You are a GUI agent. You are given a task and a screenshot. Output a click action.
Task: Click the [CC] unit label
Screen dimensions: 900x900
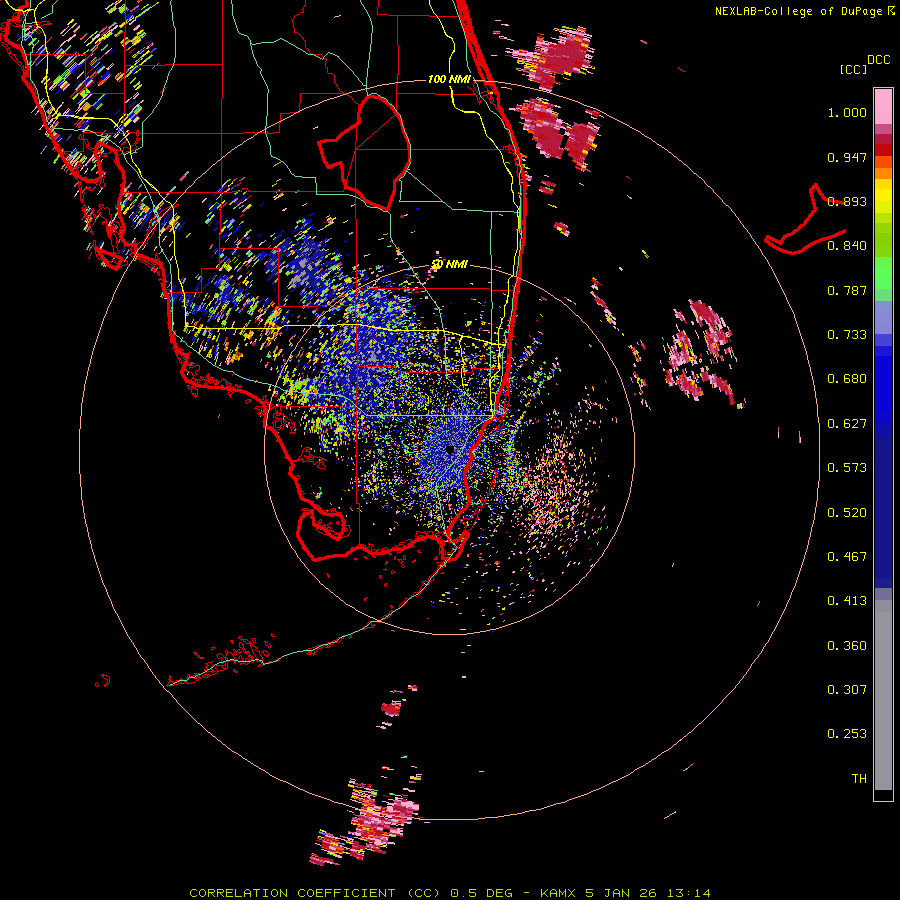pyautogui.click(x=853, y=69)
